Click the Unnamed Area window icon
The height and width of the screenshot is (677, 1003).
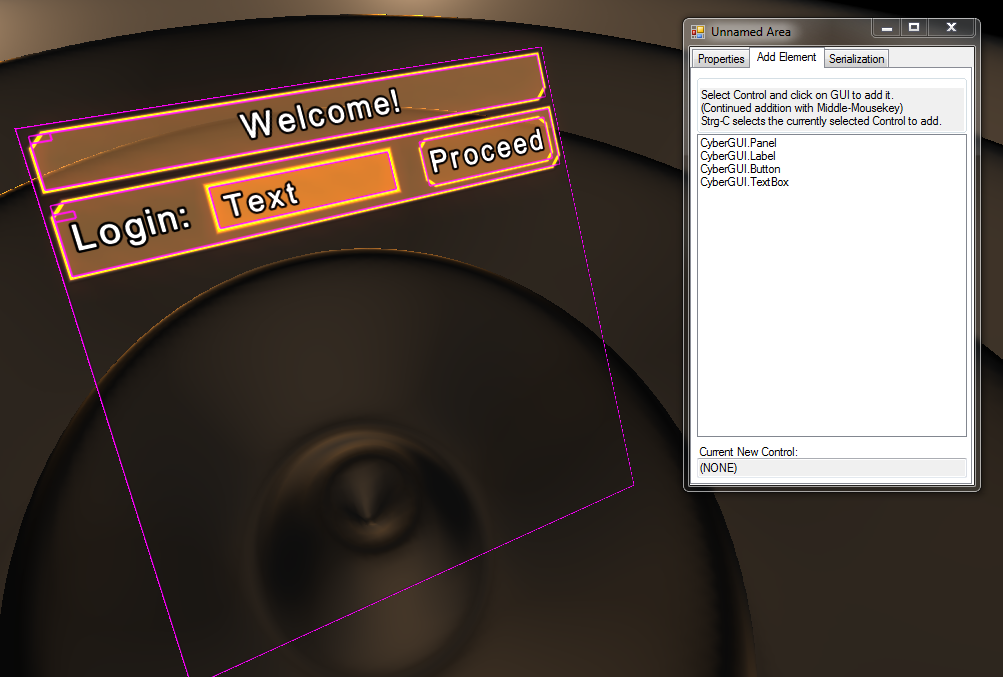tap(697, 32)
